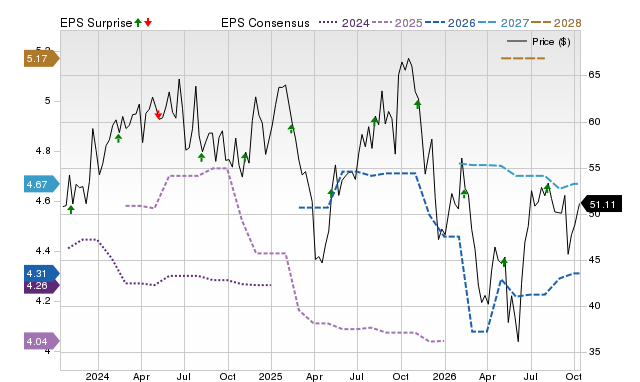The image size is (640, 382).
Task: Toggle the 2026 consensus legend entry
Action: pyautogui.click(x=450, y=23)
